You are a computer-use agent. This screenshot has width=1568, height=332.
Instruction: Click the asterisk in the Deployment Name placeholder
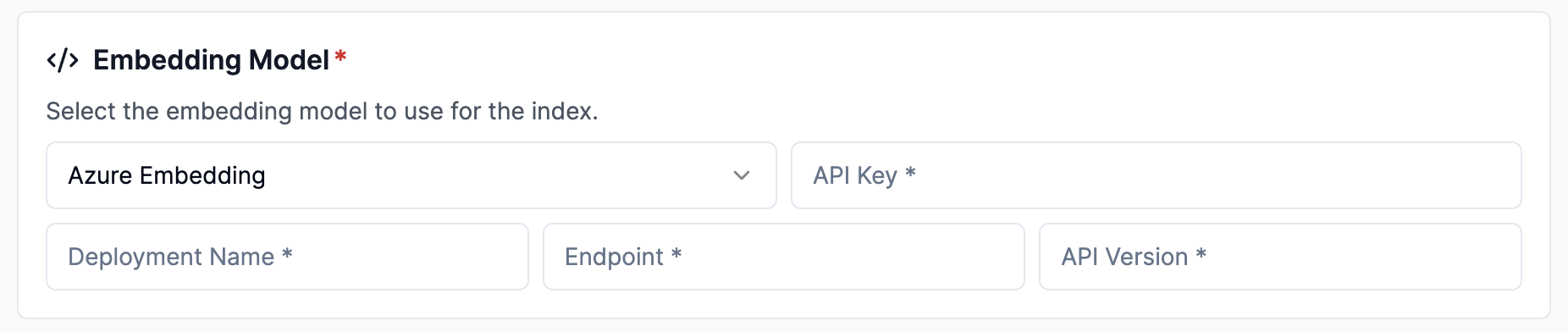click(287, 253)
